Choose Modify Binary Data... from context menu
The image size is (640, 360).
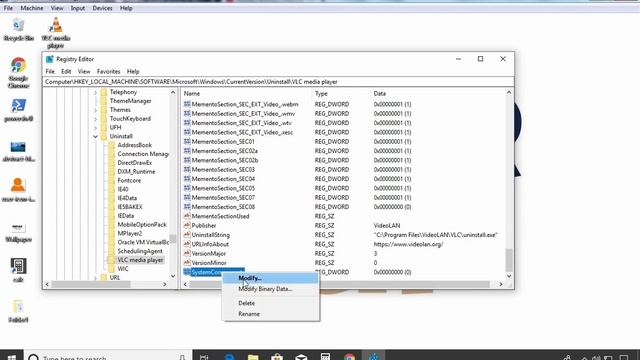[271, 289]
